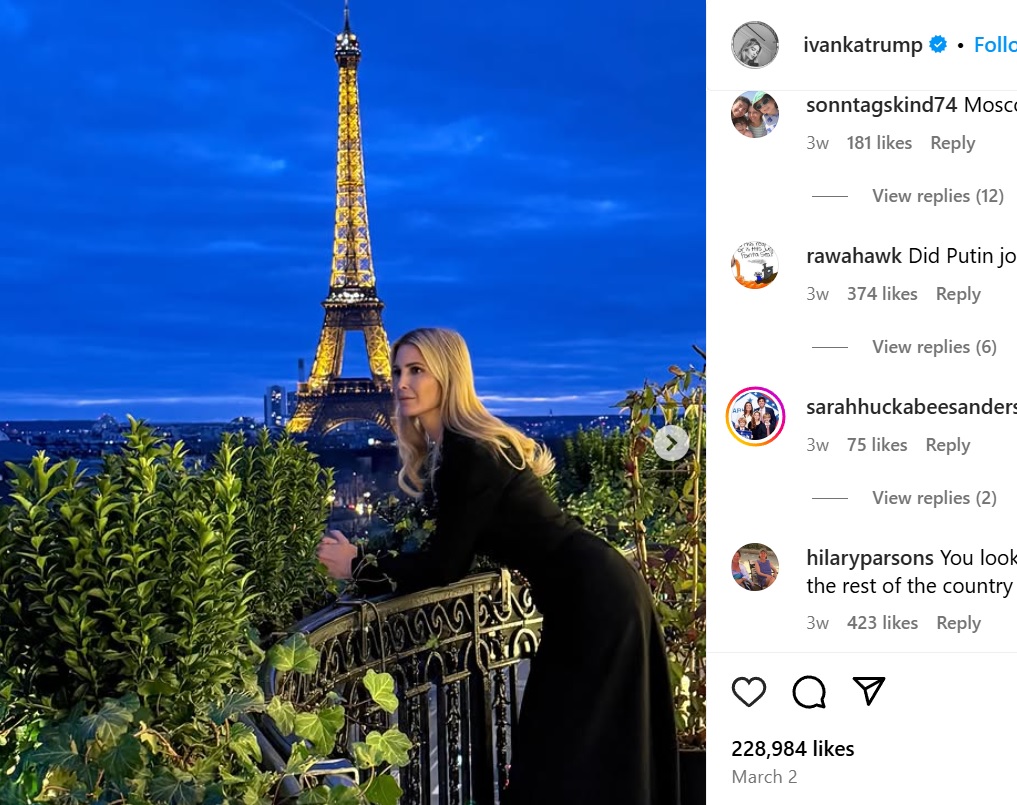Advance to next photo with arrow
Image resolution: width=1017 pixels, height=805 pixels.
point(671,443)
